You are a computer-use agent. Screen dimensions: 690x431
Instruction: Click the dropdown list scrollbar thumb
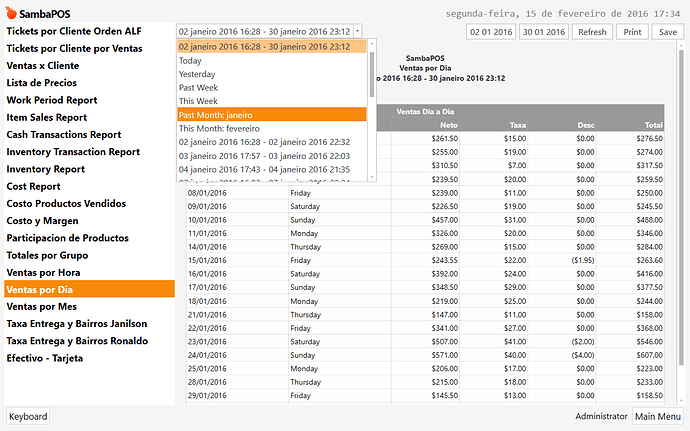click(x=372, y=74)
